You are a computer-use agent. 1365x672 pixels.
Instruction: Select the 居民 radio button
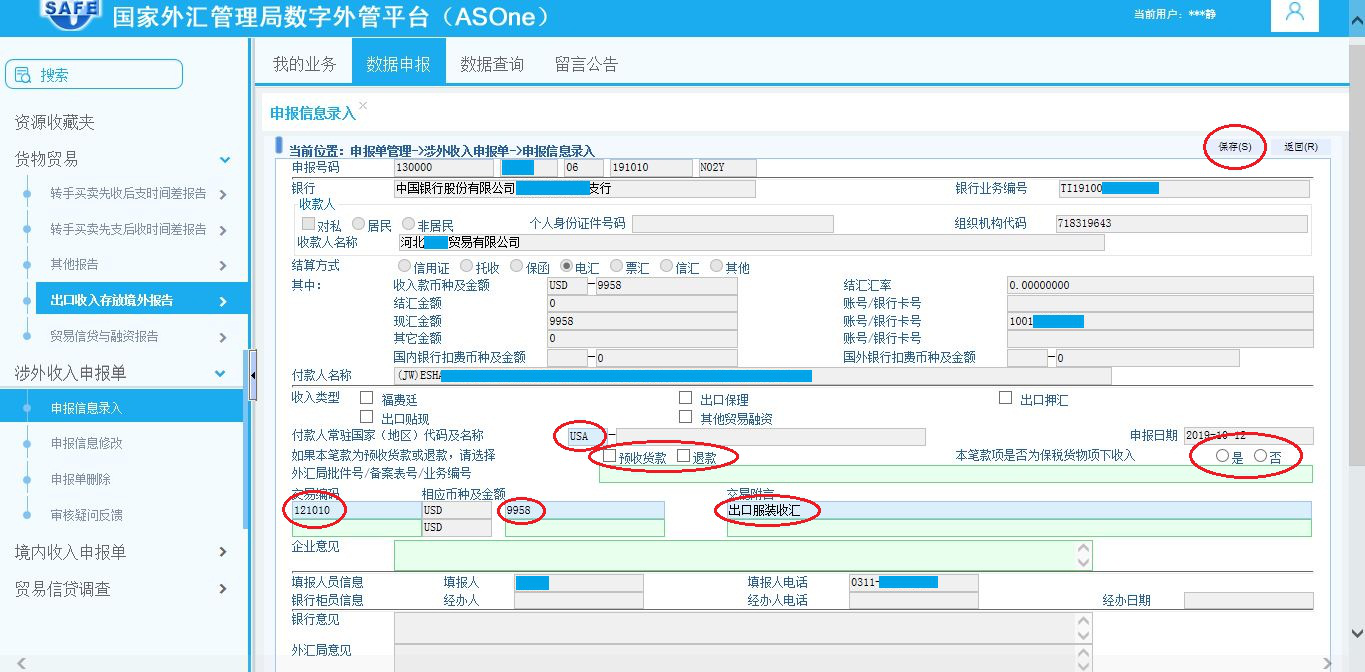tap(358, 224)
